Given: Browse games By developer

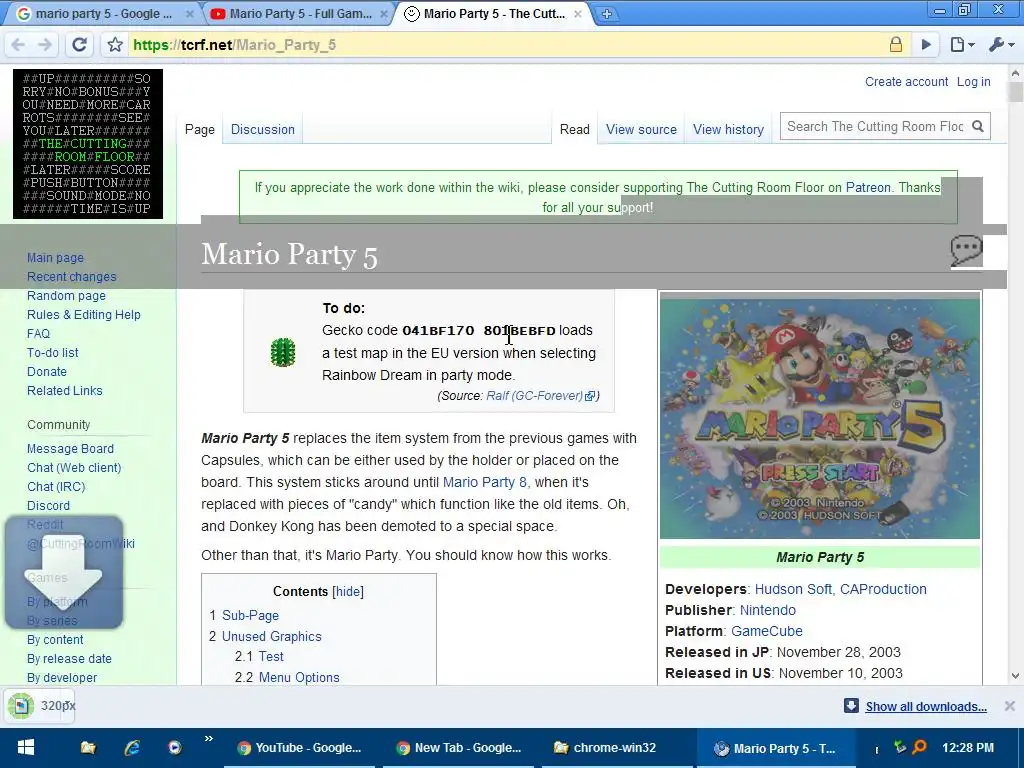Looking at the screenshot, I should (62, 678).
